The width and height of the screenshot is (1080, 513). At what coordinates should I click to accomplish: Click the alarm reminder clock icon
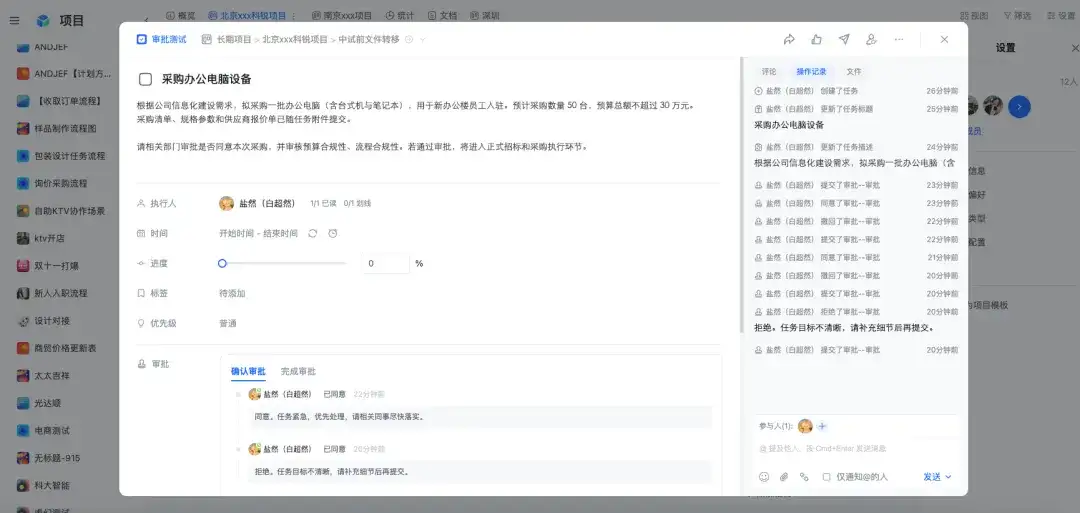click(333, 233)
